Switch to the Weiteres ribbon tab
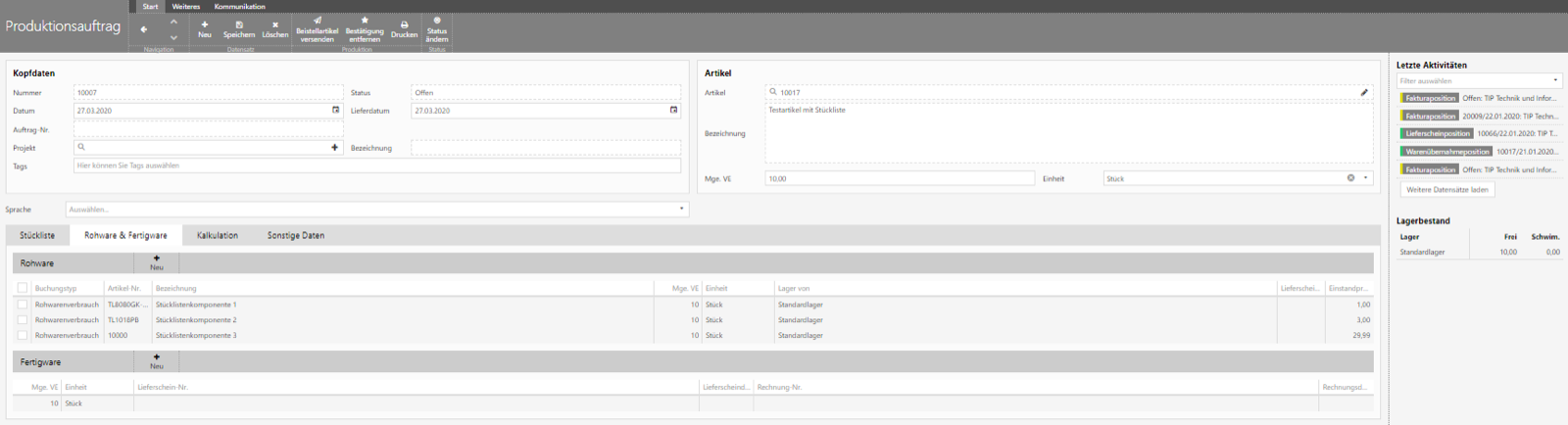 pyautogui.click(x=186, y=6)
